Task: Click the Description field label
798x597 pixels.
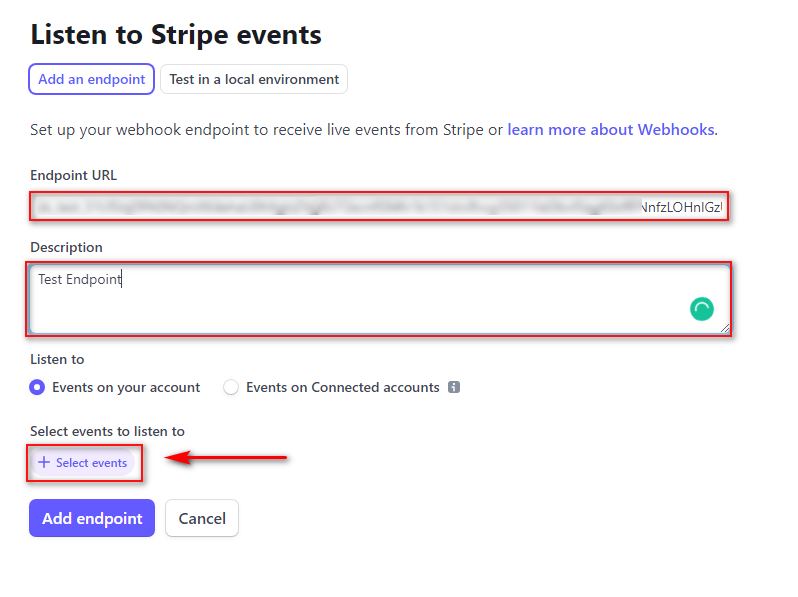Action: click(66, 247)
